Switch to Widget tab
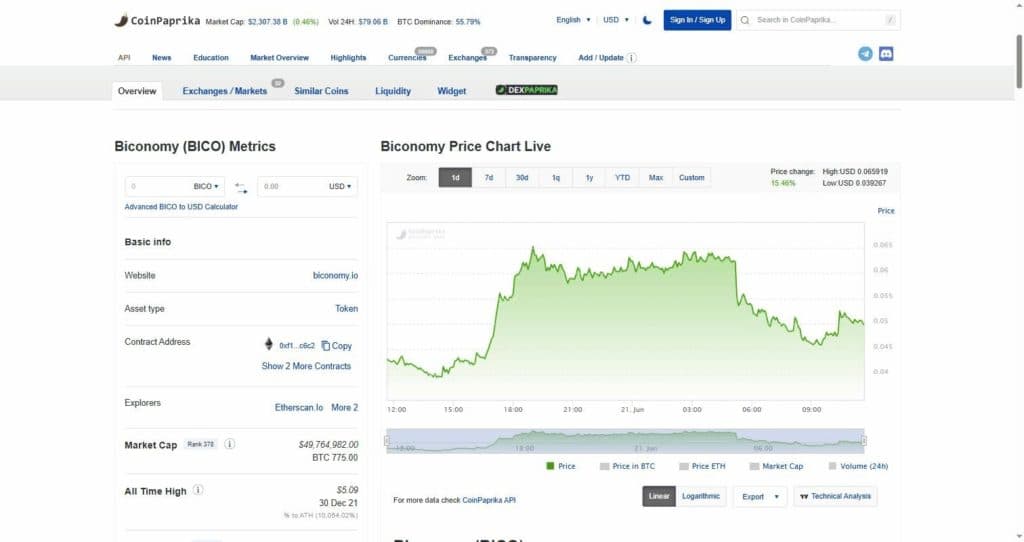Image resolution: width=1024 pixels, height=542 pixels. (452, 91)
